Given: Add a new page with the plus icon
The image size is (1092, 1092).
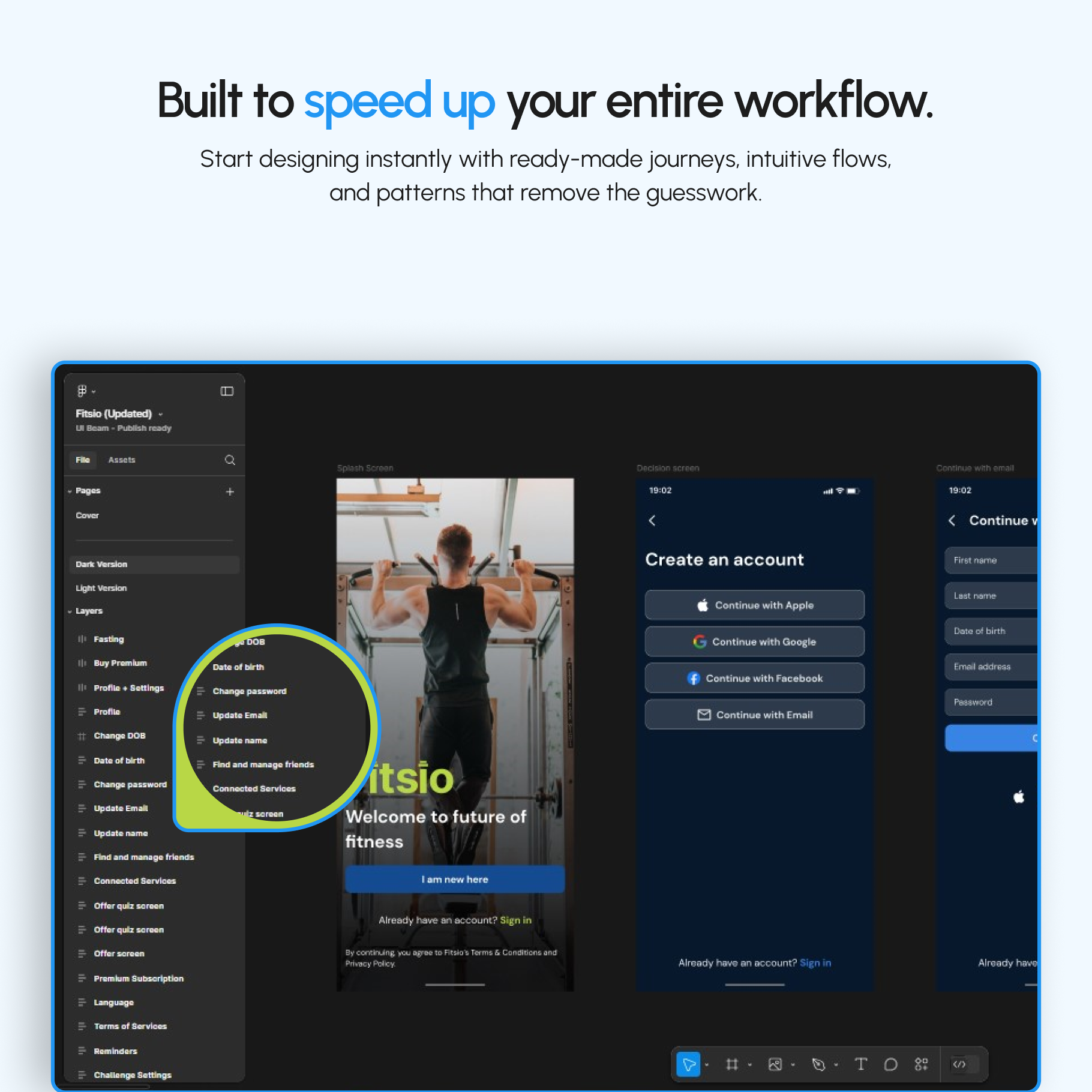Looking at the screenshot, I should click(230, 492).
